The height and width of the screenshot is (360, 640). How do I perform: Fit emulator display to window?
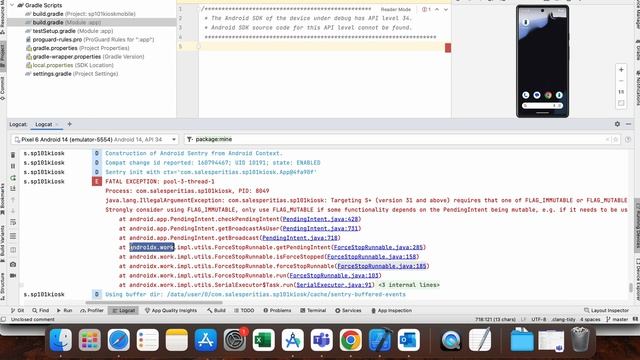(621, 103)
